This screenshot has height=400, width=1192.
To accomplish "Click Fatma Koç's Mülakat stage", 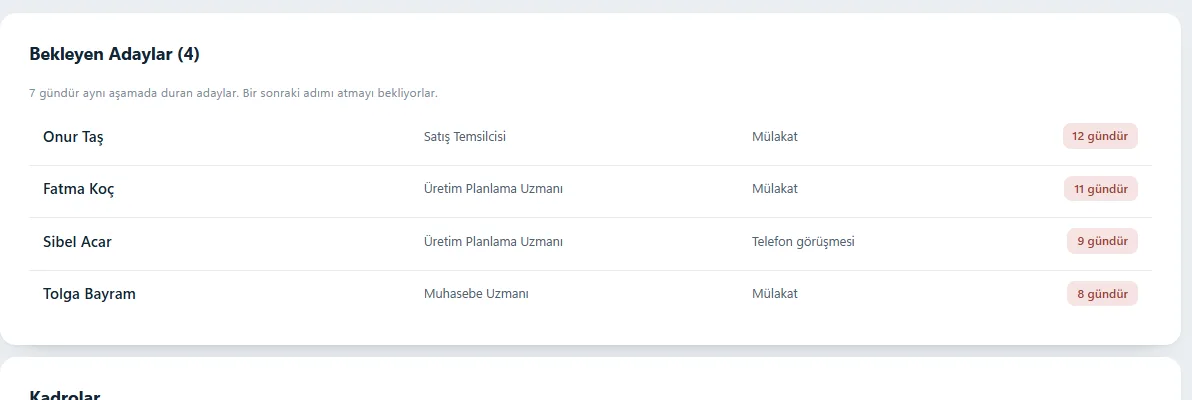I will tap(775, 189).
